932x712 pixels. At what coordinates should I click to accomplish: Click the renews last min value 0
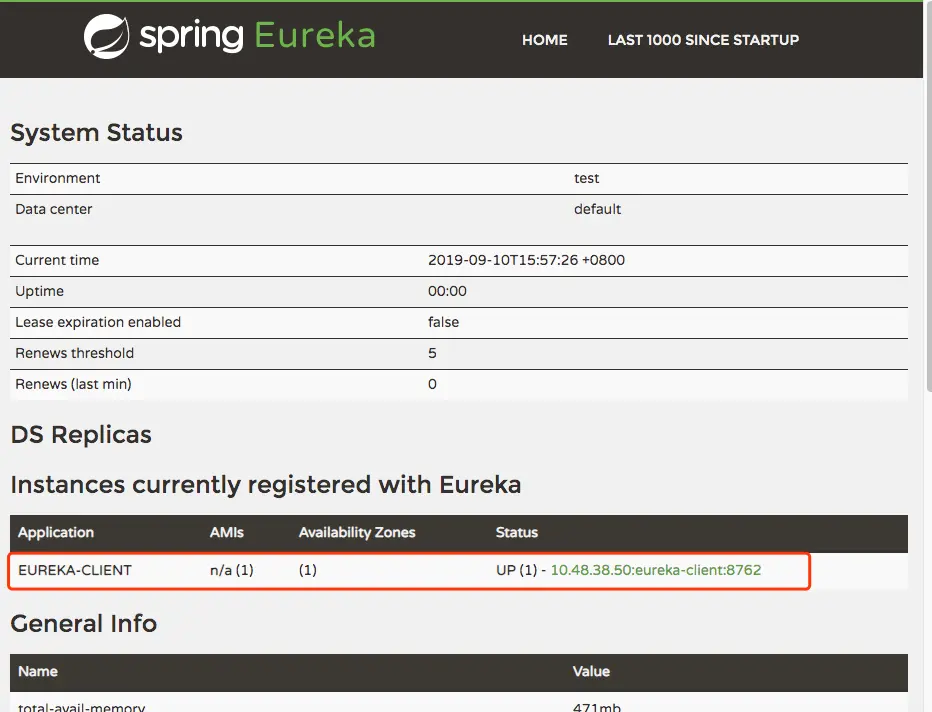tap(432, 384)
